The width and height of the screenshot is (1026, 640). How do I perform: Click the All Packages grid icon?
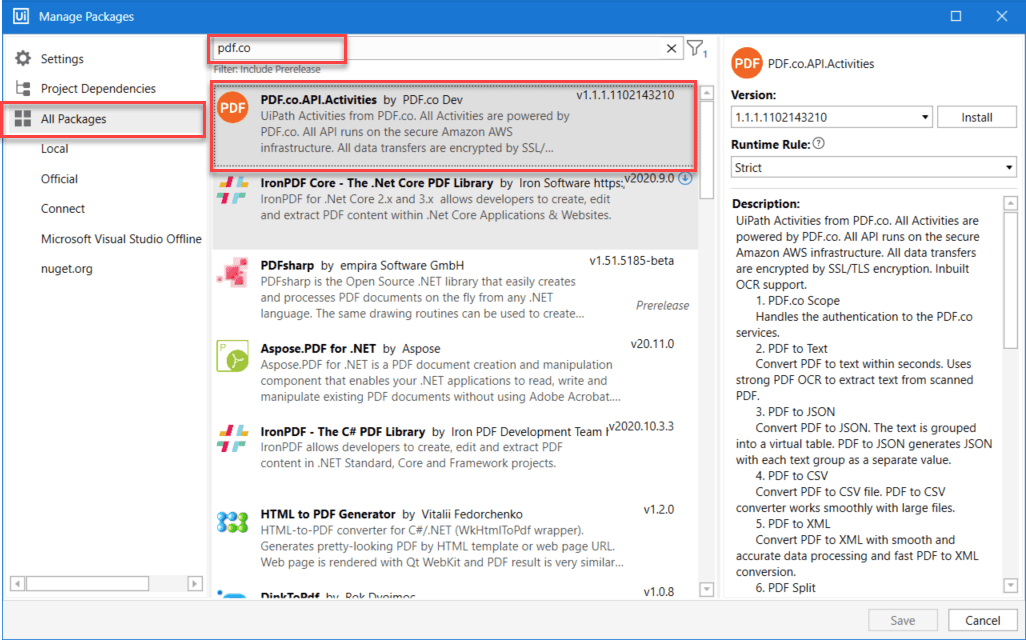pos(23,118)
